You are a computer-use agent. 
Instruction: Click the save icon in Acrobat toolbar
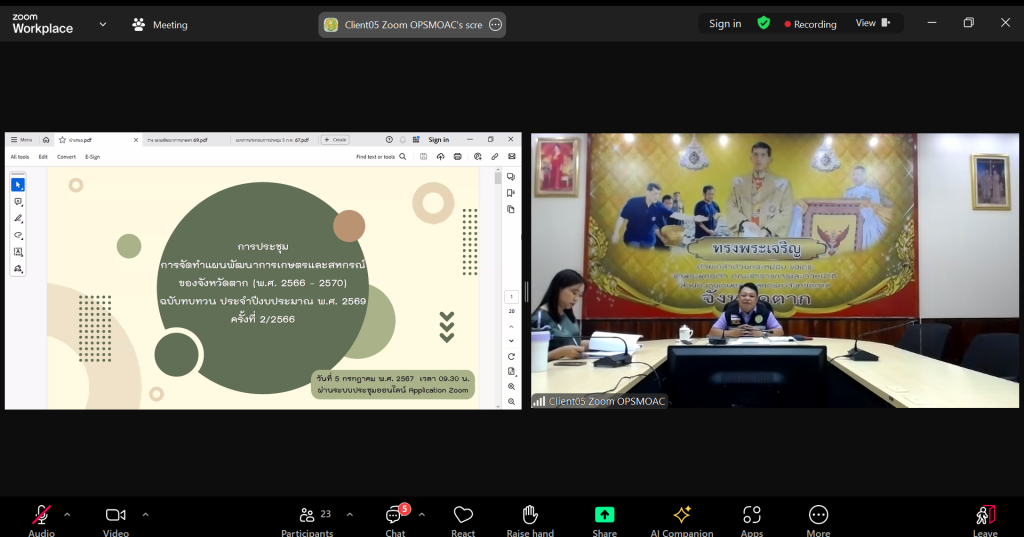(x=424, y=157)
